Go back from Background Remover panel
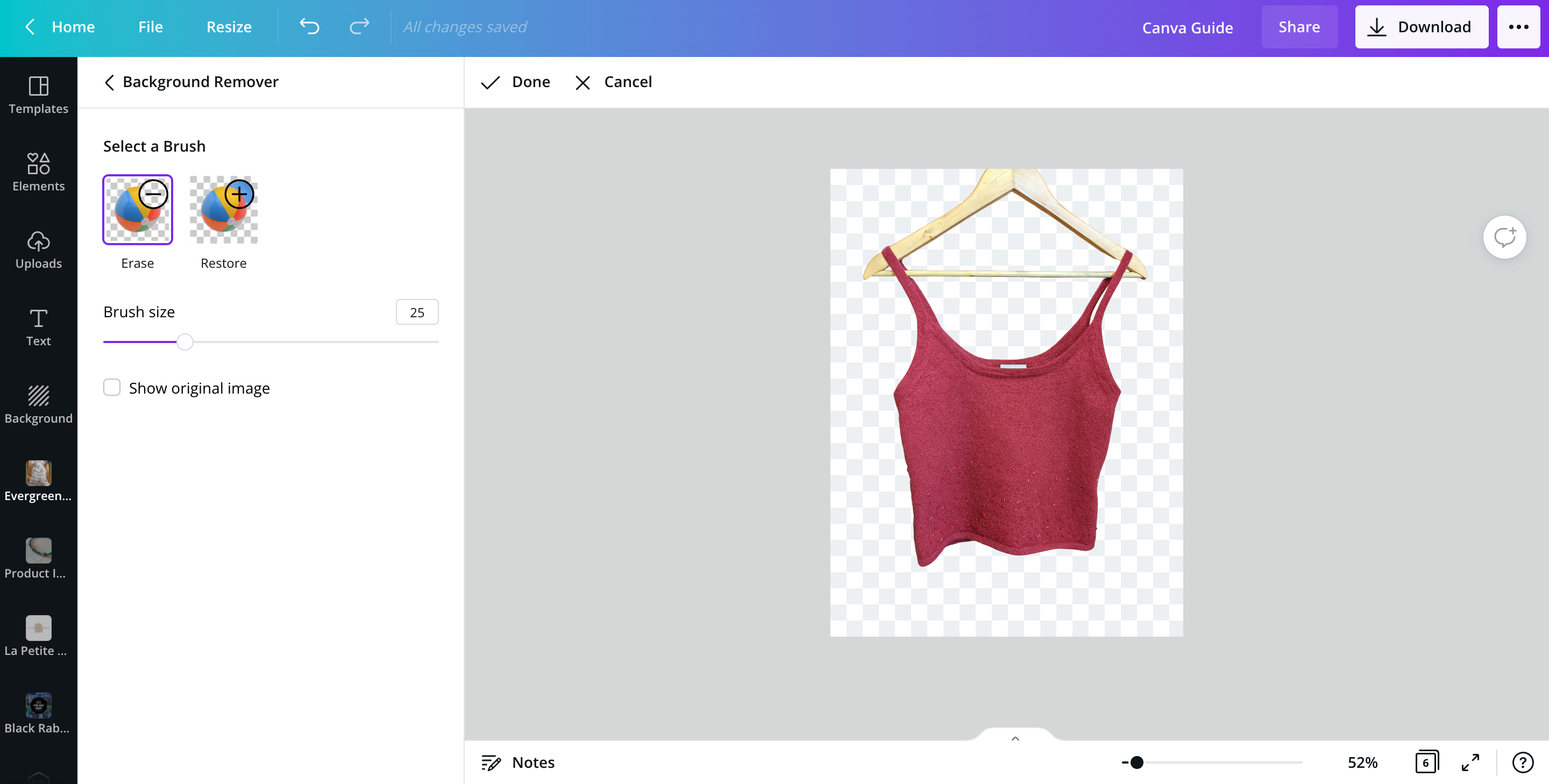Viewport: 1549px width, 784px height. tap(109, 82)
